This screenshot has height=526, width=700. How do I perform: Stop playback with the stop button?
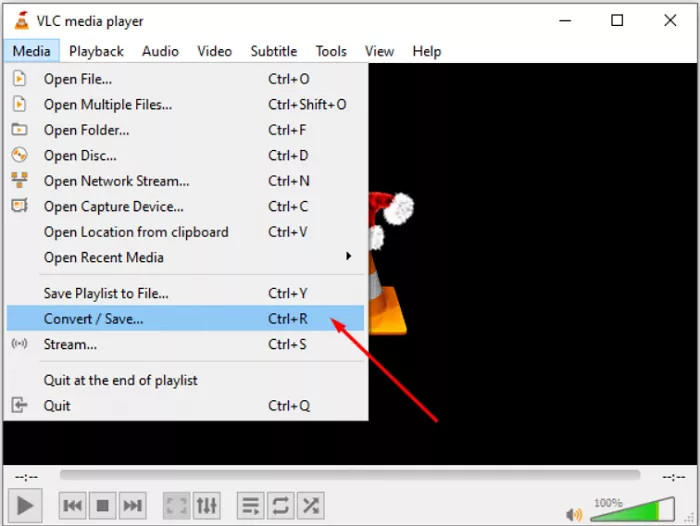pyautogui.click(x=103, y=505)
